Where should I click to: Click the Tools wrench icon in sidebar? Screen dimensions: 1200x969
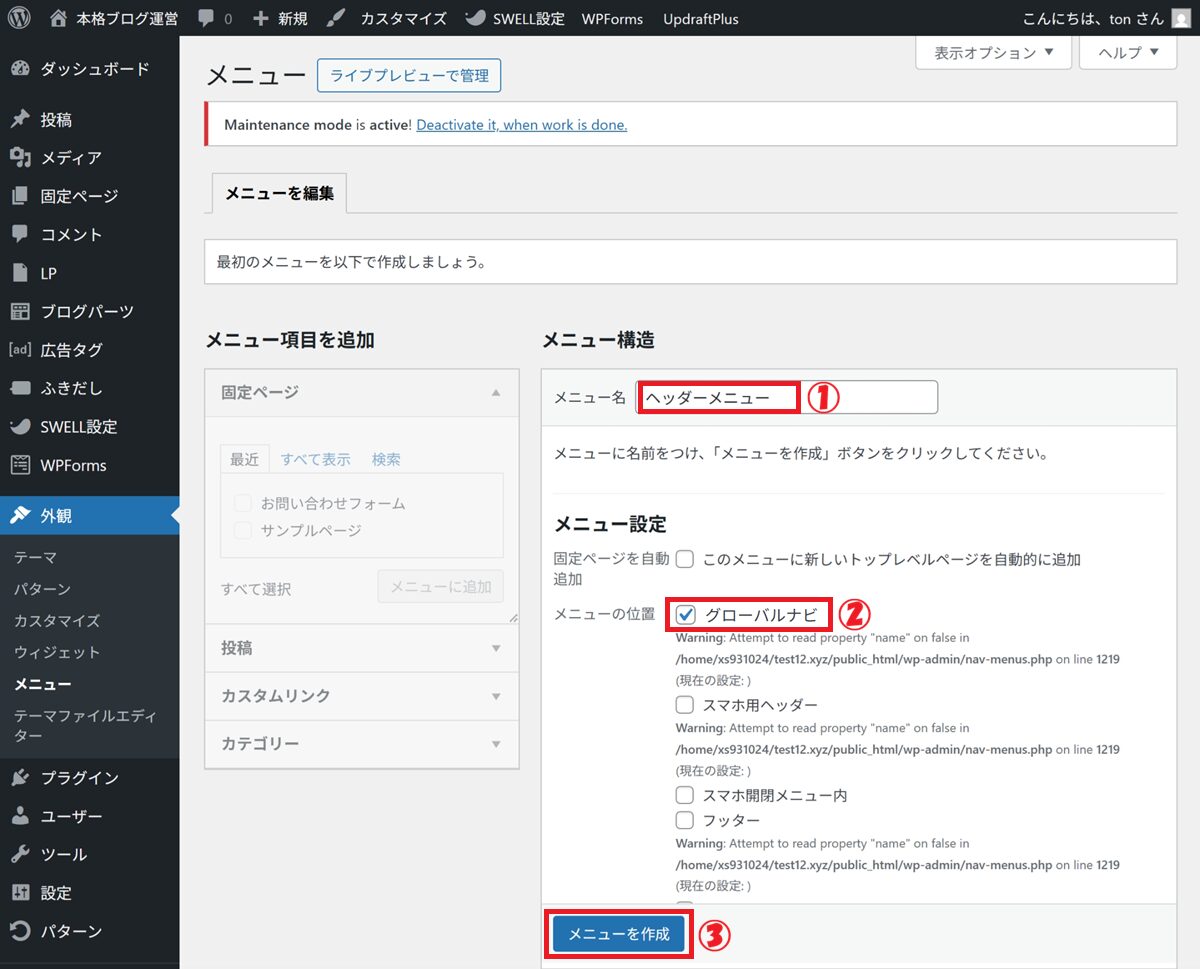[20, 854]
